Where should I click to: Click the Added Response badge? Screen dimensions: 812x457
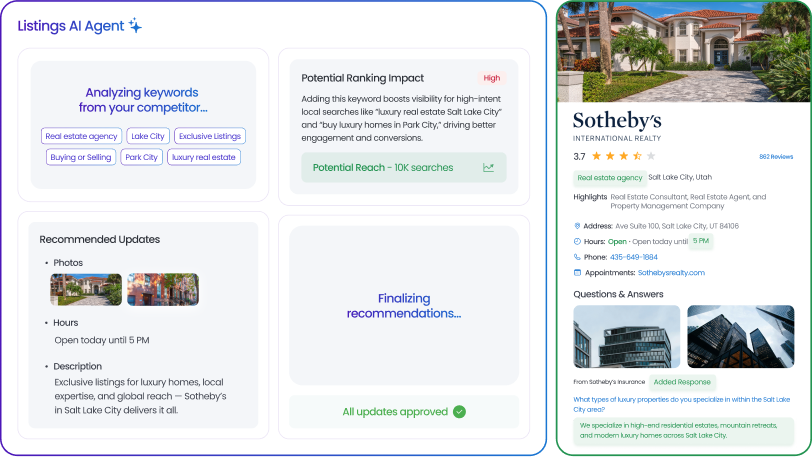click(x=682, y=382)
